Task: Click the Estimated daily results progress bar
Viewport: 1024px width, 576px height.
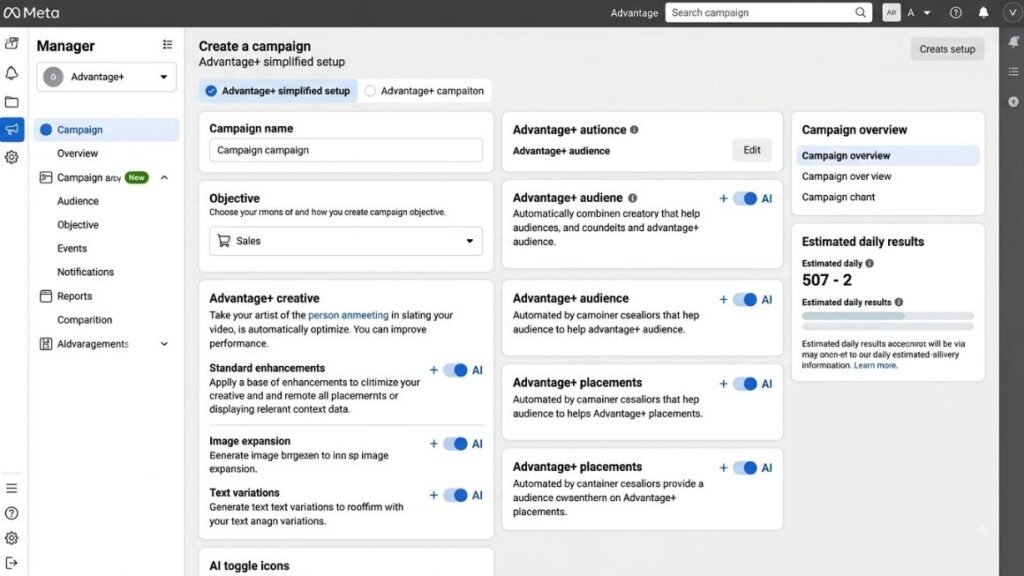Action: coord(888,316)
